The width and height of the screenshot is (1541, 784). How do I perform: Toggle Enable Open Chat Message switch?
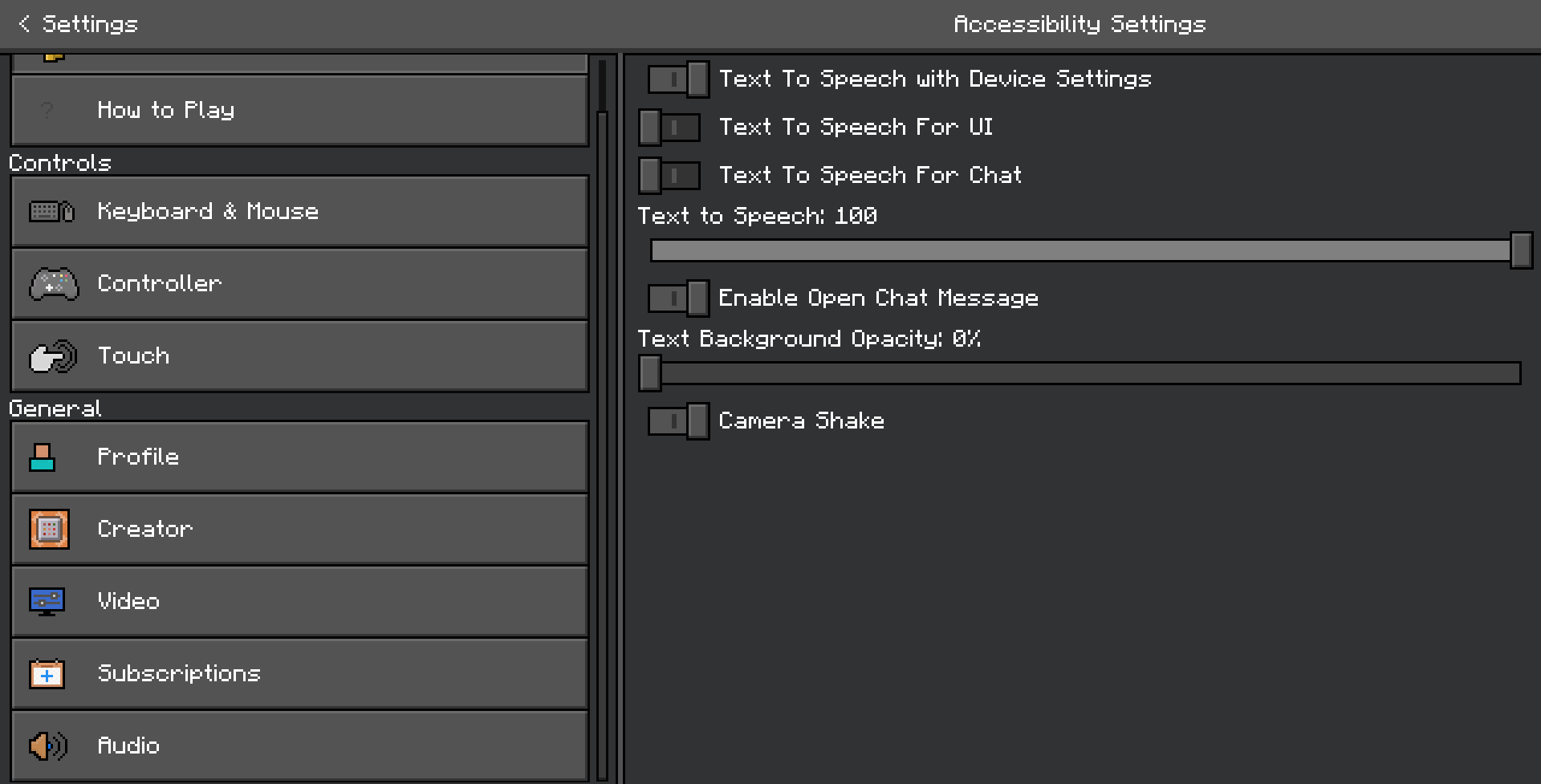(x=678, y=299)
